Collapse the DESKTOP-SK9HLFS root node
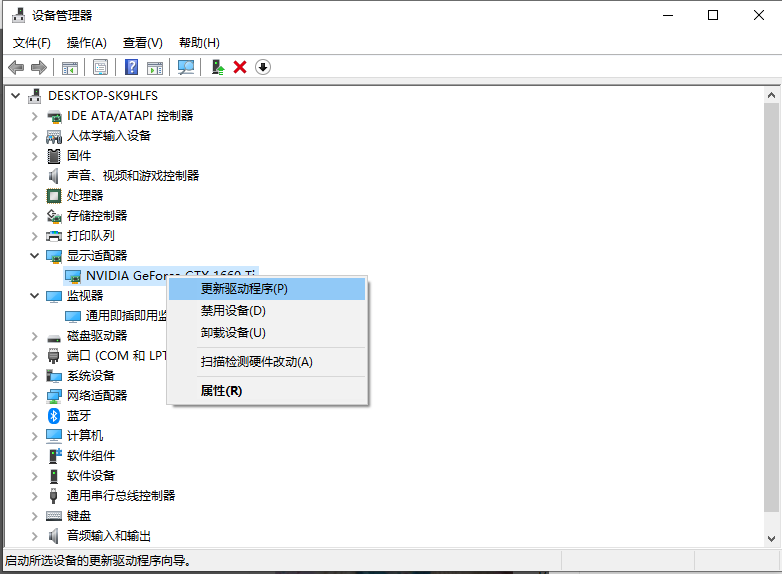This screenshot has width=782, height=574. tap(16, 95)
